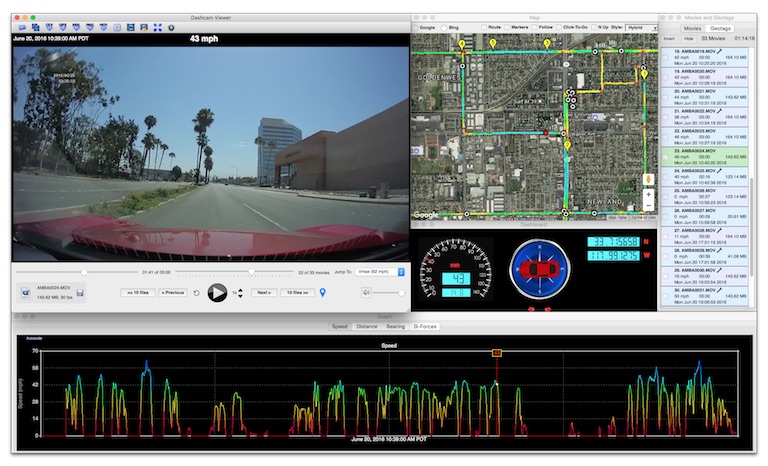The width and height of the screenshot is (768, 466).
Task: Click the open movie folder toolbar icon
Action: tap(22, 28)
